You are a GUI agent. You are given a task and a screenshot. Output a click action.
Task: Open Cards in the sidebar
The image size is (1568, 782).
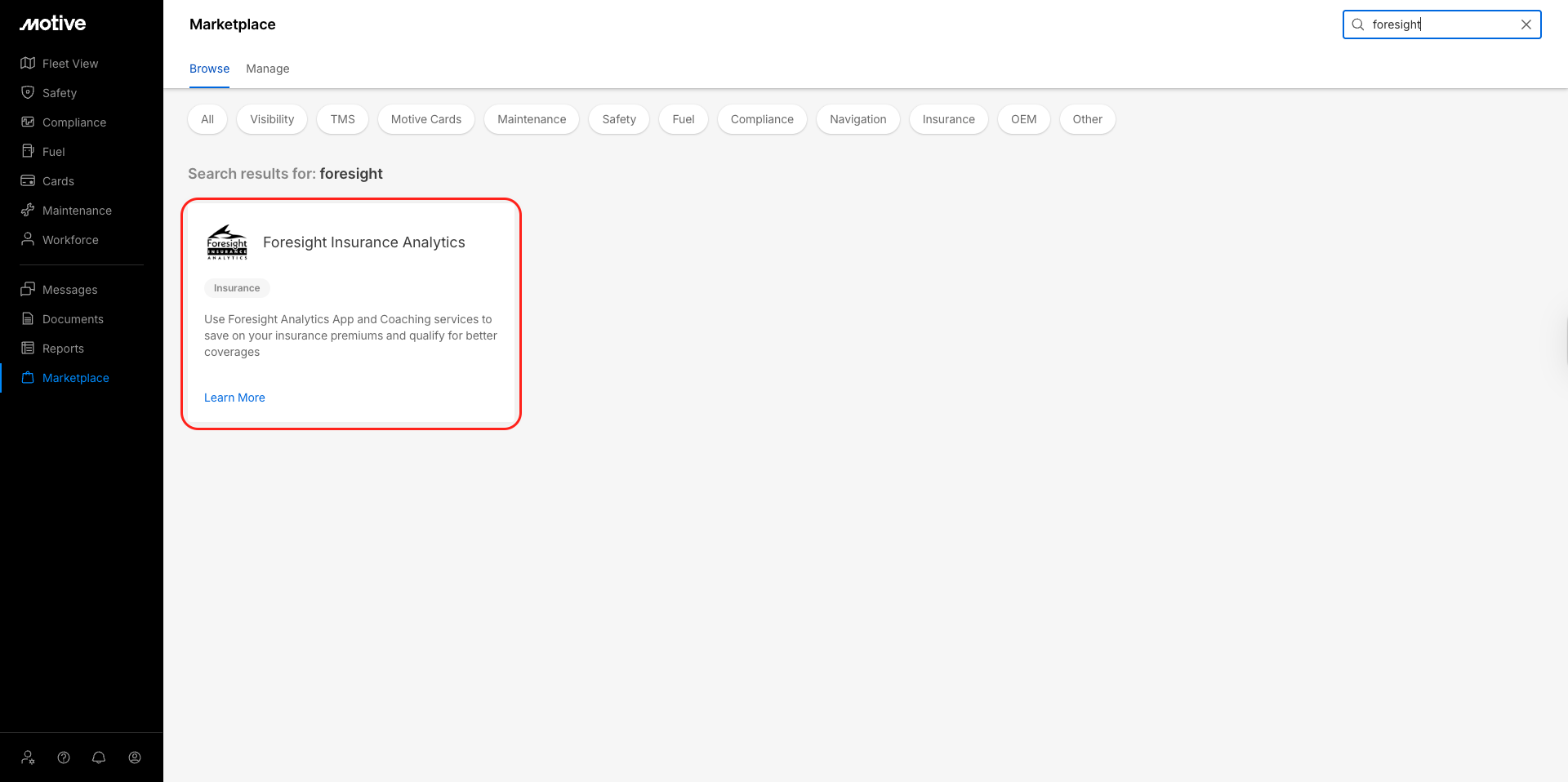[x=58, y=181]
